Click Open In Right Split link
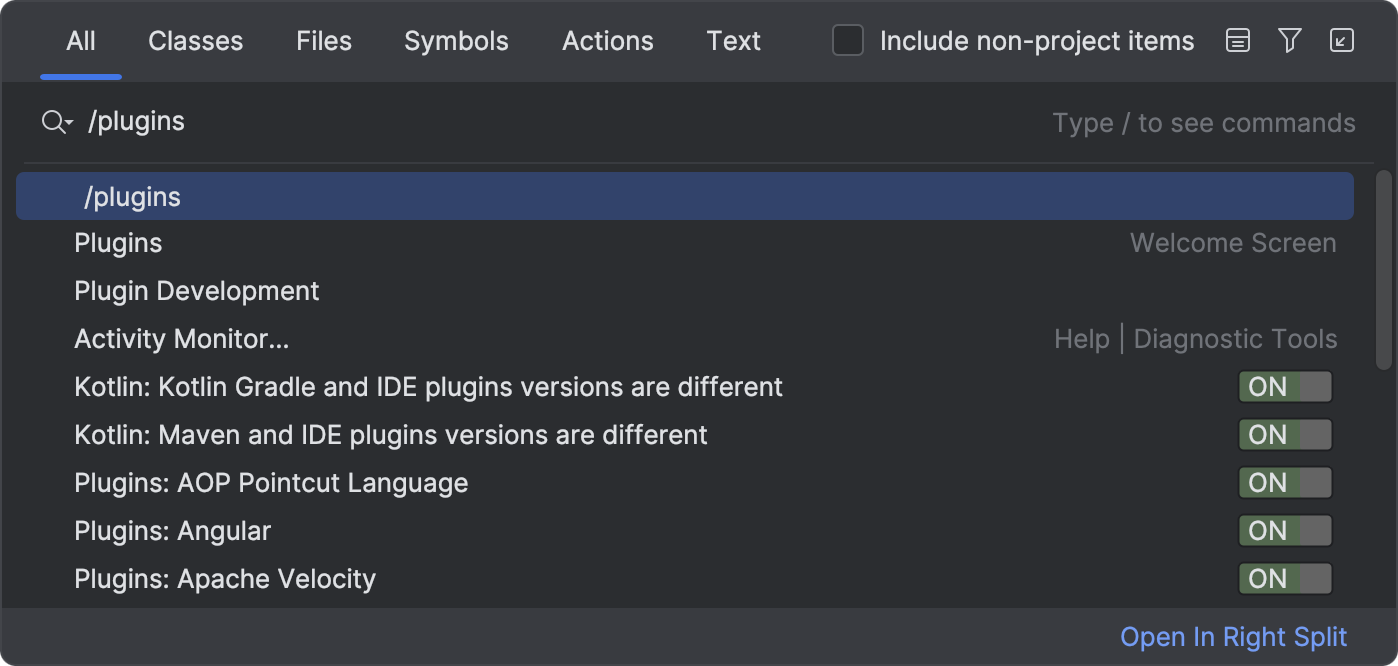 (1234, 637)
